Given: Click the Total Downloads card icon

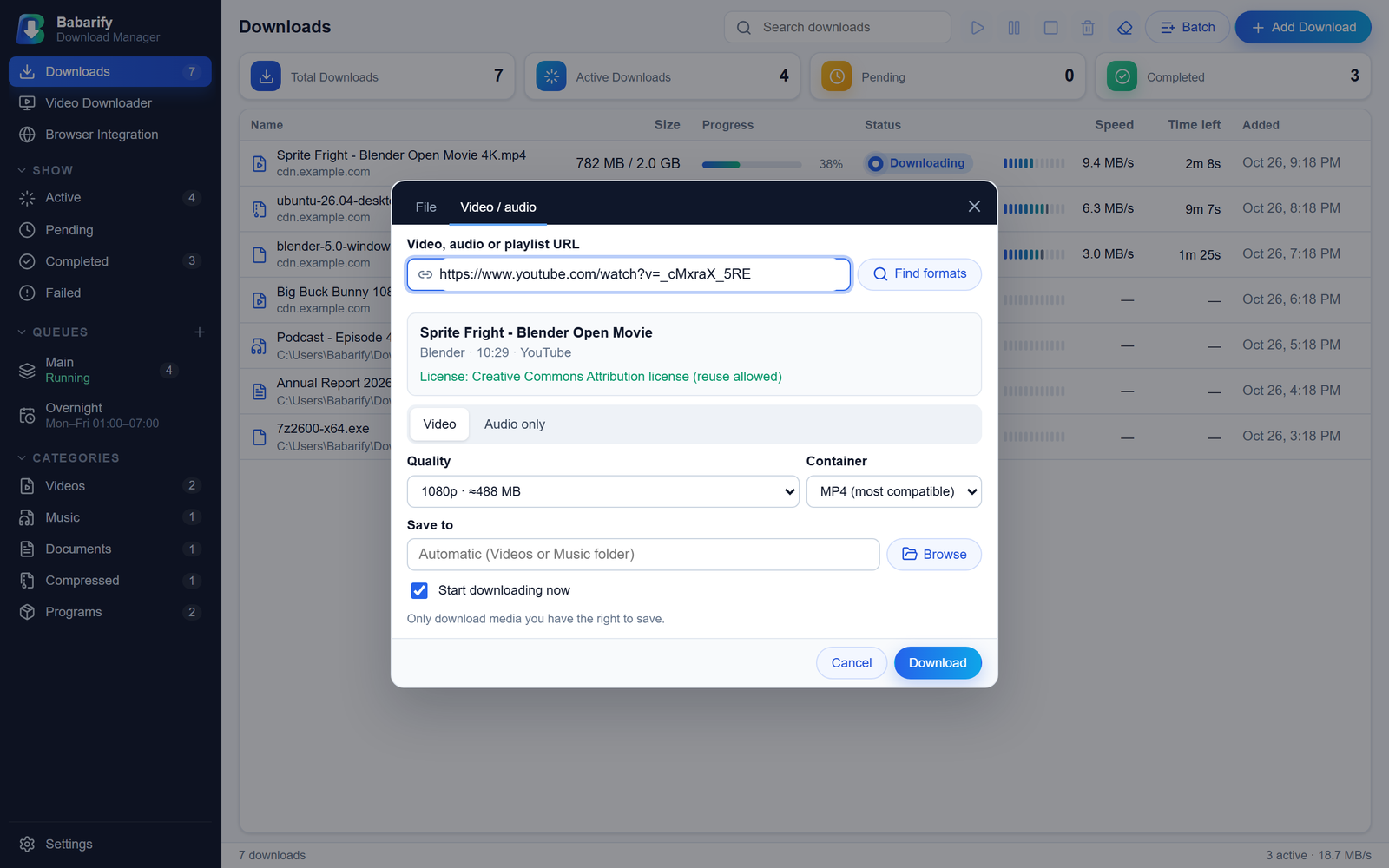Looking at the screenshot, I should (x=267, y=76).
